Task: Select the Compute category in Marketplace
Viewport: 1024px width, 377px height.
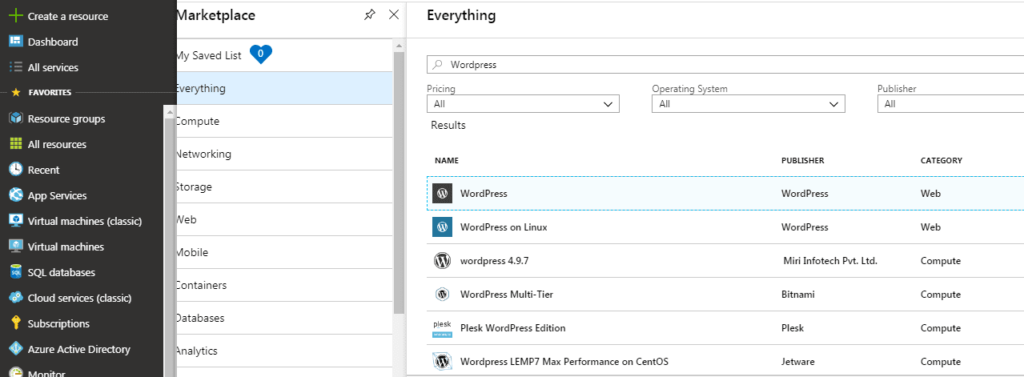Action: point(284,122)
